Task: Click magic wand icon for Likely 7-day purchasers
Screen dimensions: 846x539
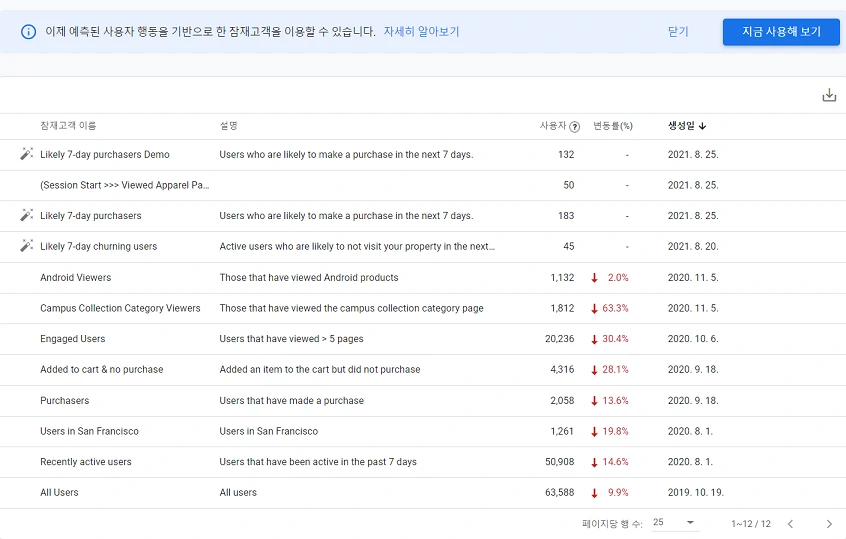Action: tap(26, 215)
